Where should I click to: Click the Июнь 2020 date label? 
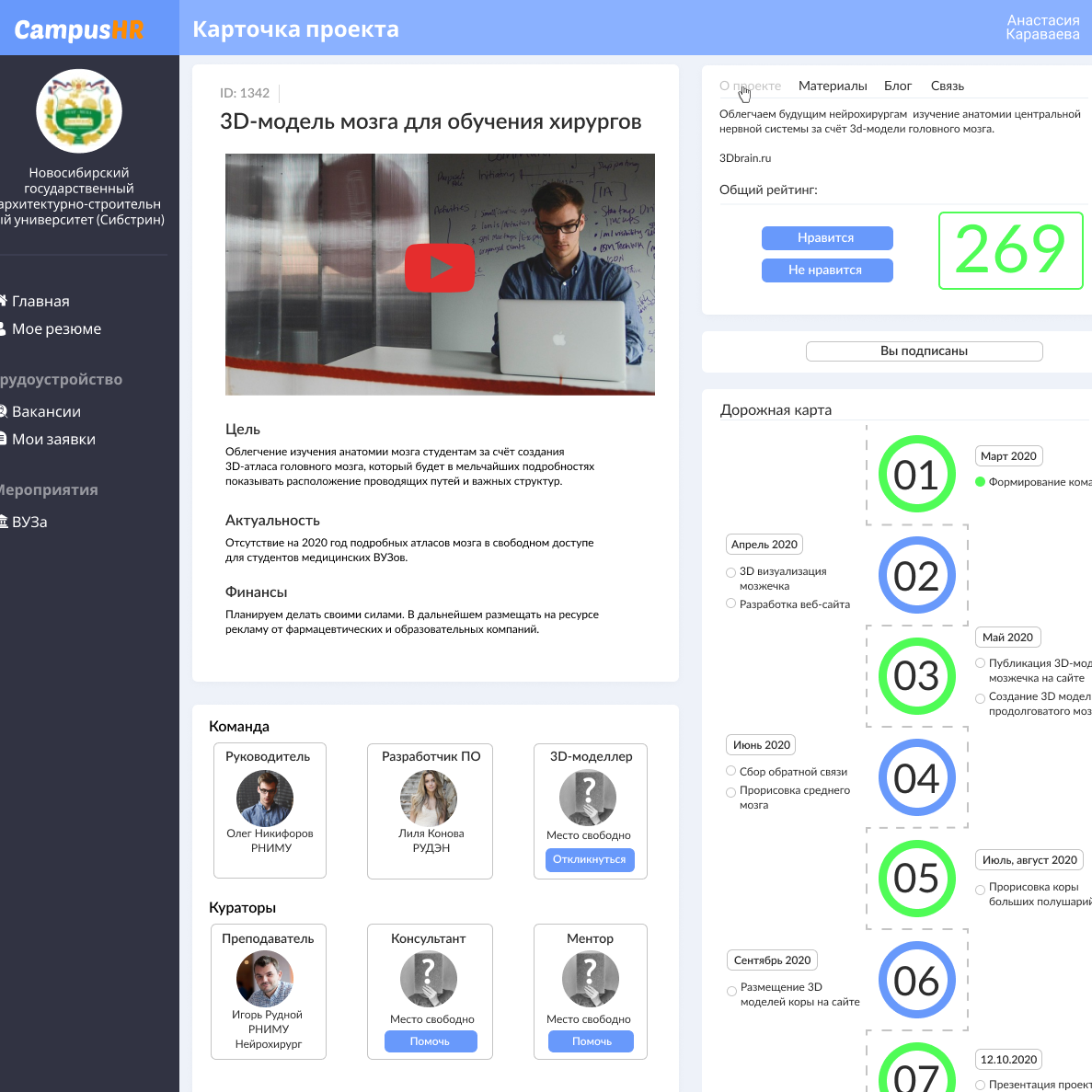(761, 745)
